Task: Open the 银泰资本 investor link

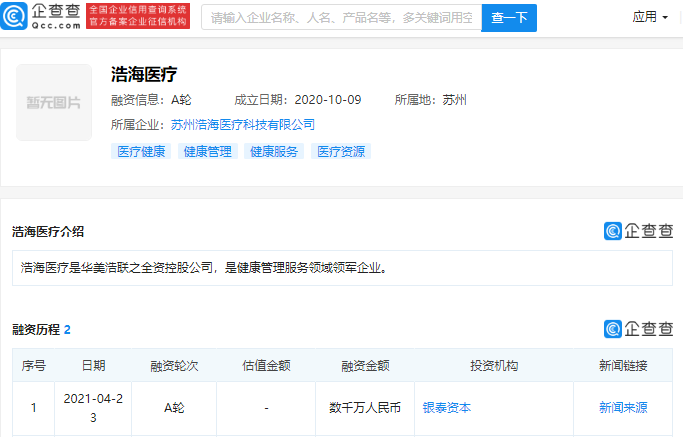Action: pos(446,408)
